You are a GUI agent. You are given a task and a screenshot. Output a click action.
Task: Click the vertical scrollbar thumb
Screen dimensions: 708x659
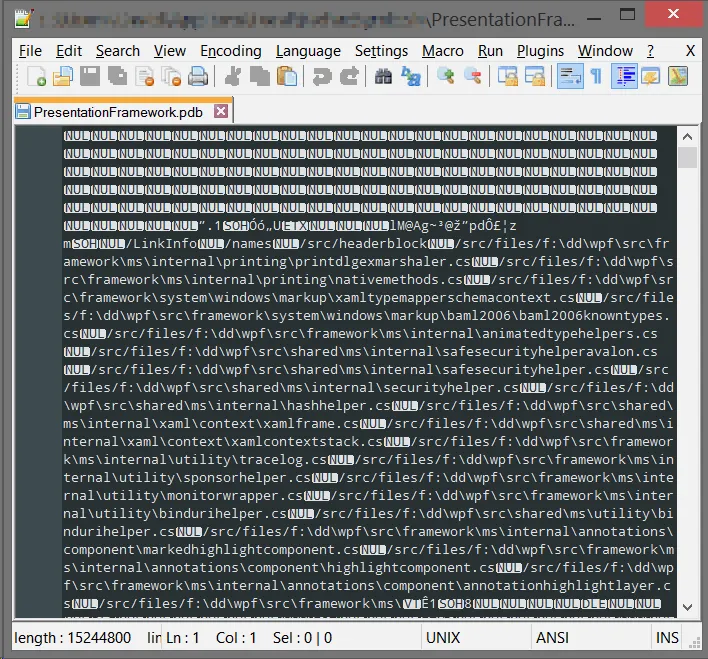pos(687,158)
